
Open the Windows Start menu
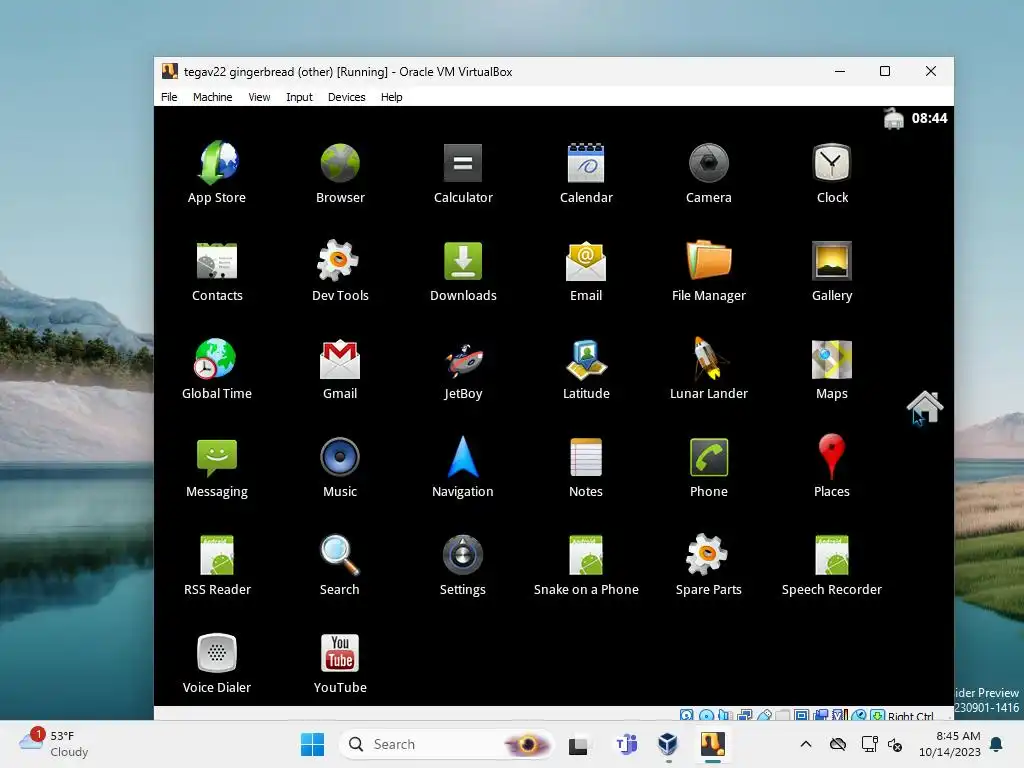(x=312, y=744)
